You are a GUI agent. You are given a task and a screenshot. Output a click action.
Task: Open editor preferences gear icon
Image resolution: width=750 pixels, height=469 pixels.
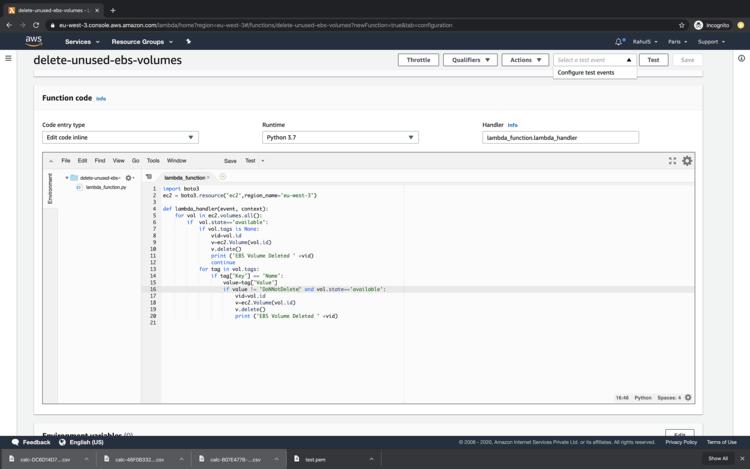pyautogui.click(x=687, y=160)
